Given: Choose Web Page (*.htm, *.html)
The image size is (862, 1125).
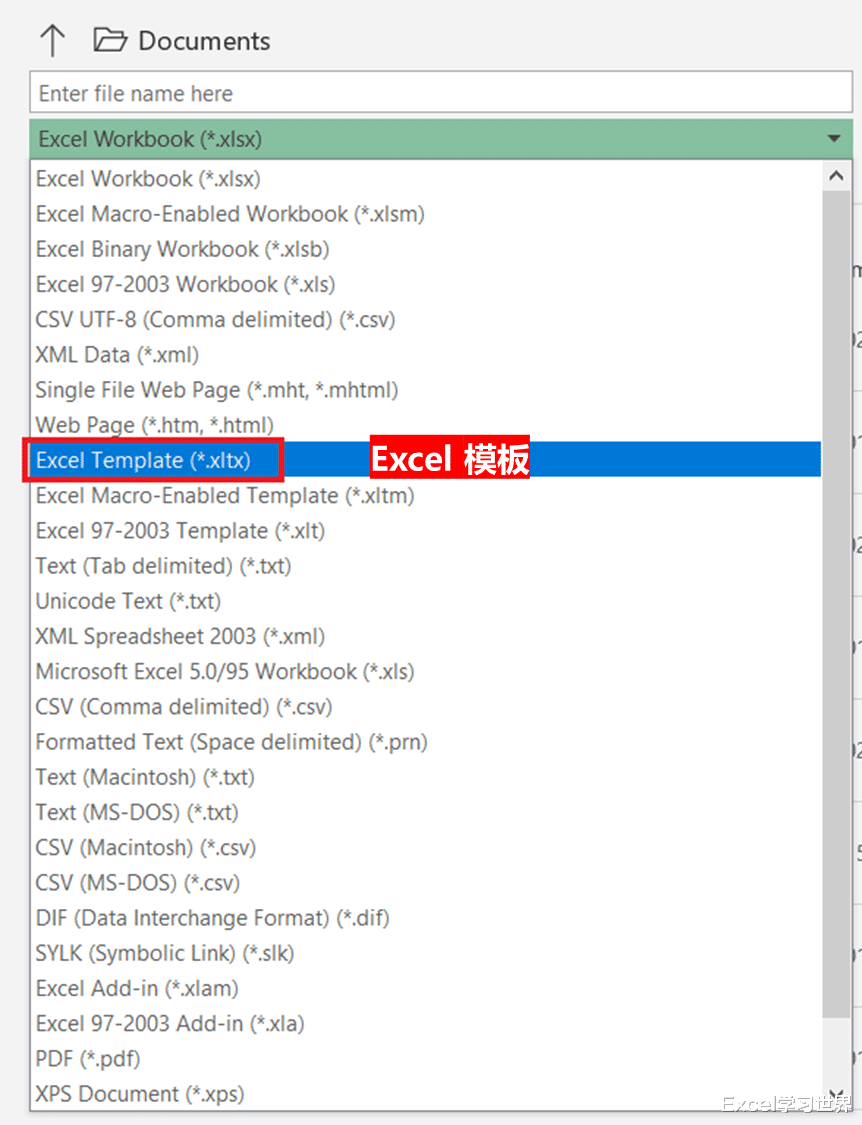Looking at the screenshot, I should [426, 425].
